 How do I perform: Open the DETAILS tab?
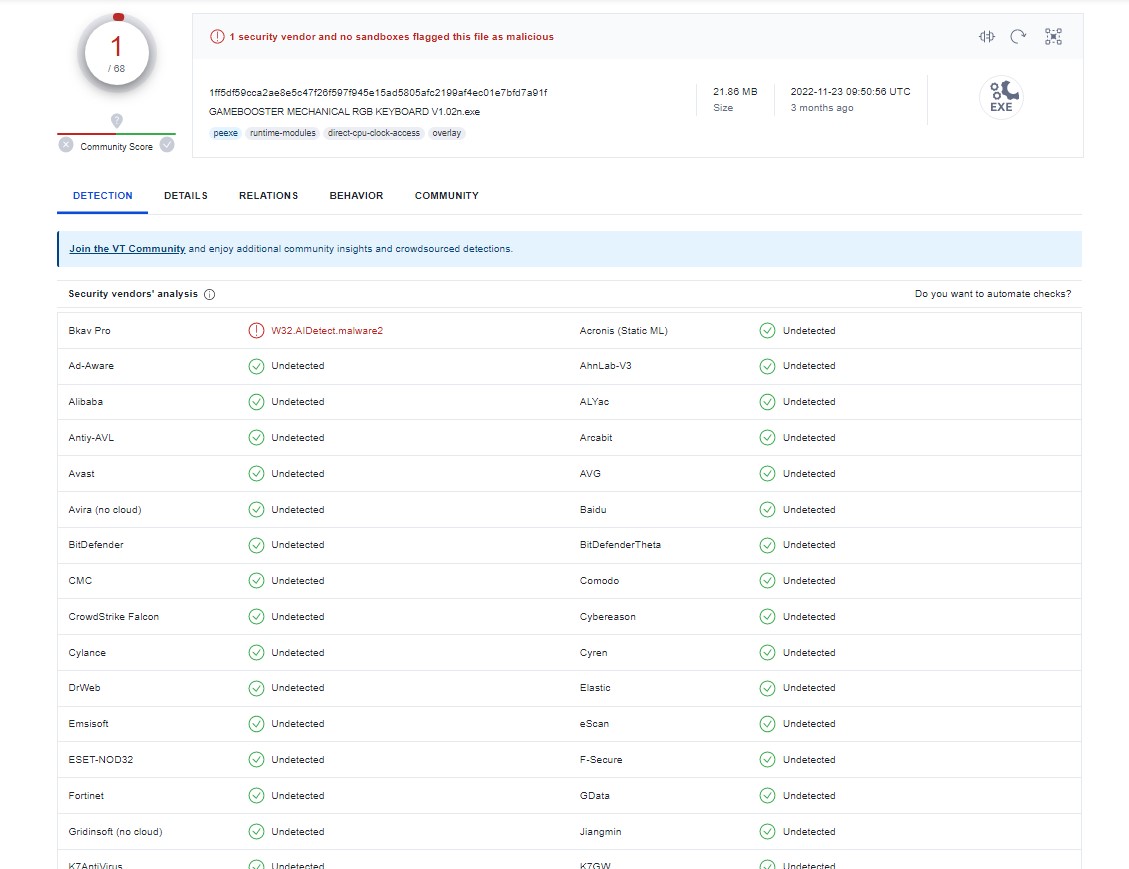tap(186, 196)
